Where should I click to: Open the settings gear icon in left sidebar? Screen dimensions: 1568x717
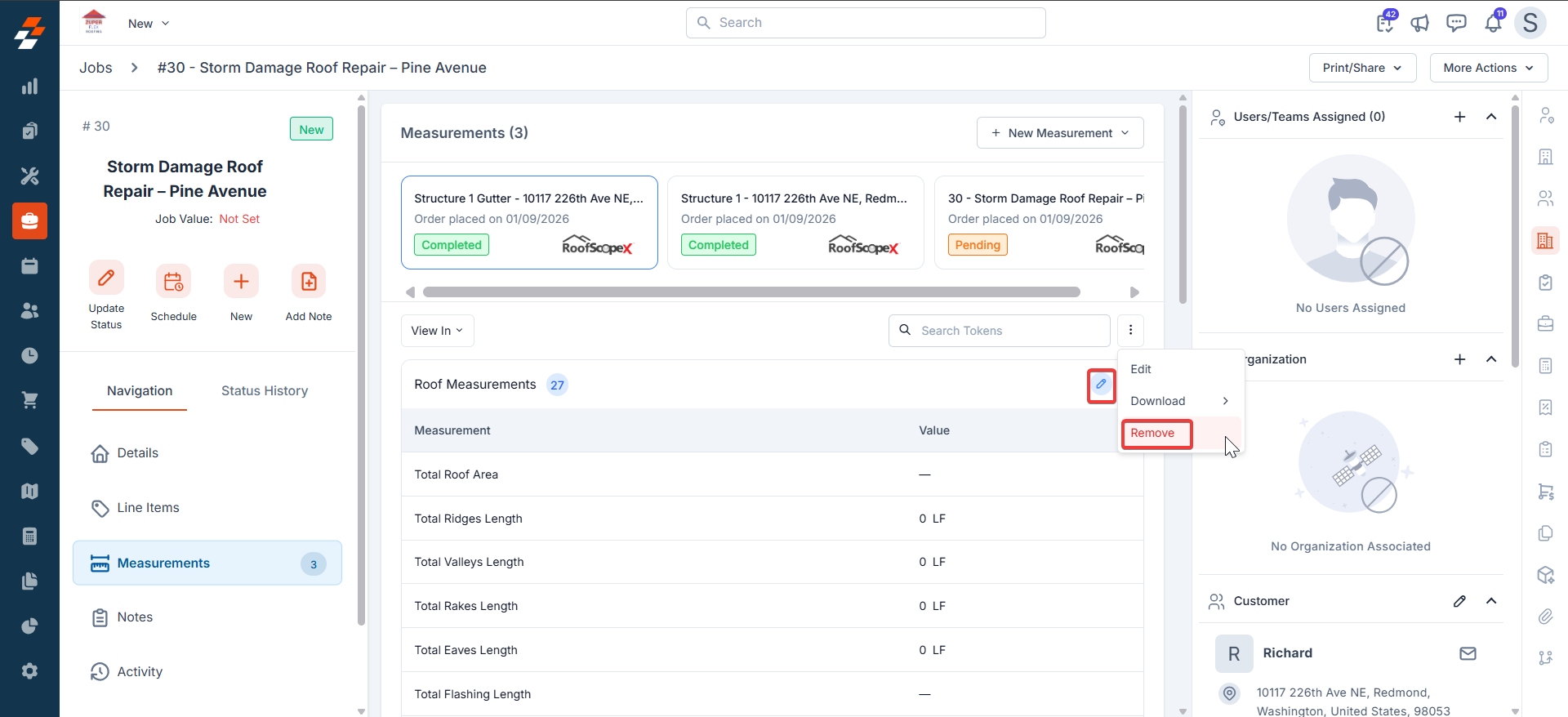[29, 670]
